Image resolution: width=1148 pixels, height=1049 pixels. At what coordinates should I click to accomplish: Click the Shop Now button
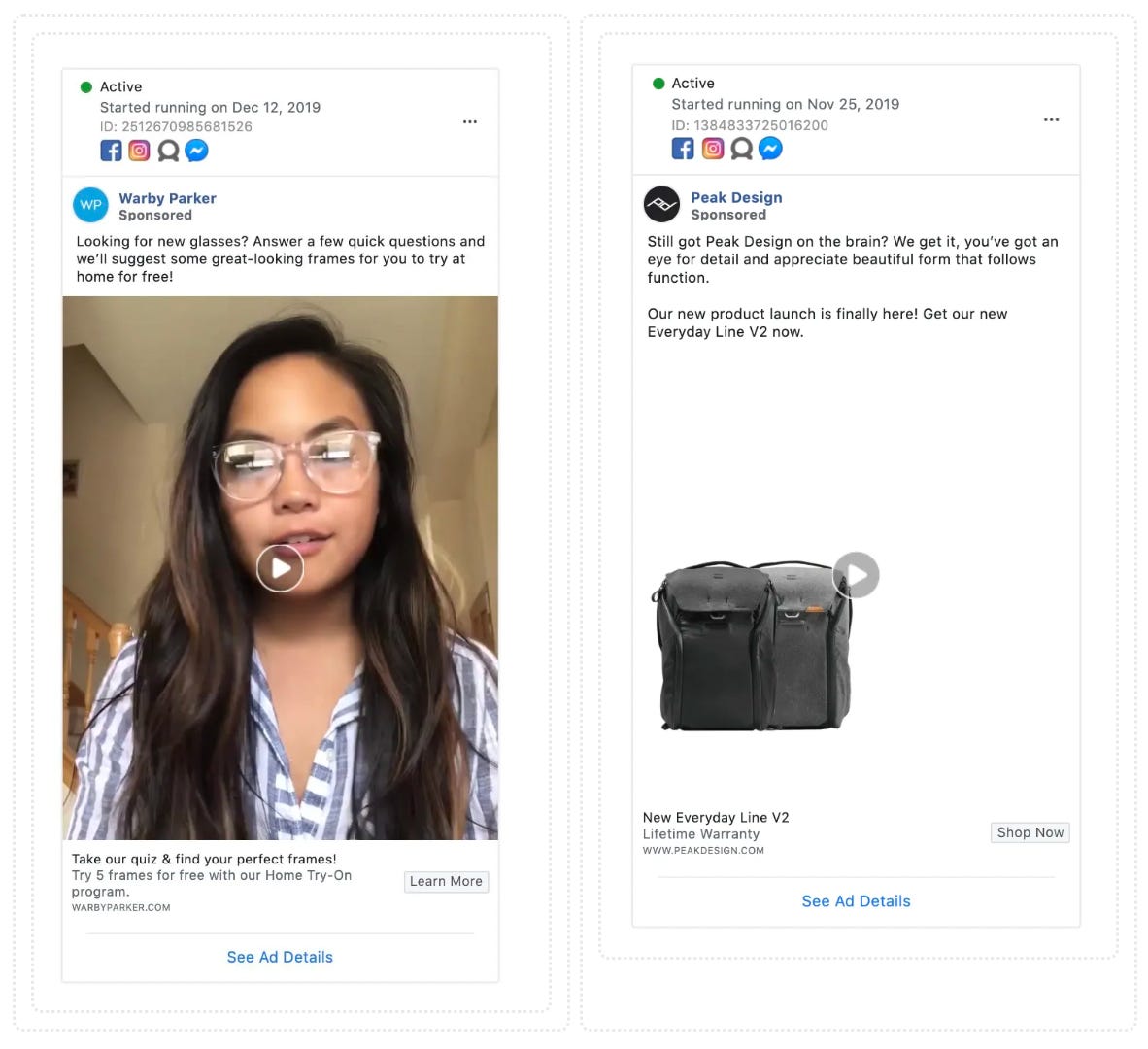1030,832
